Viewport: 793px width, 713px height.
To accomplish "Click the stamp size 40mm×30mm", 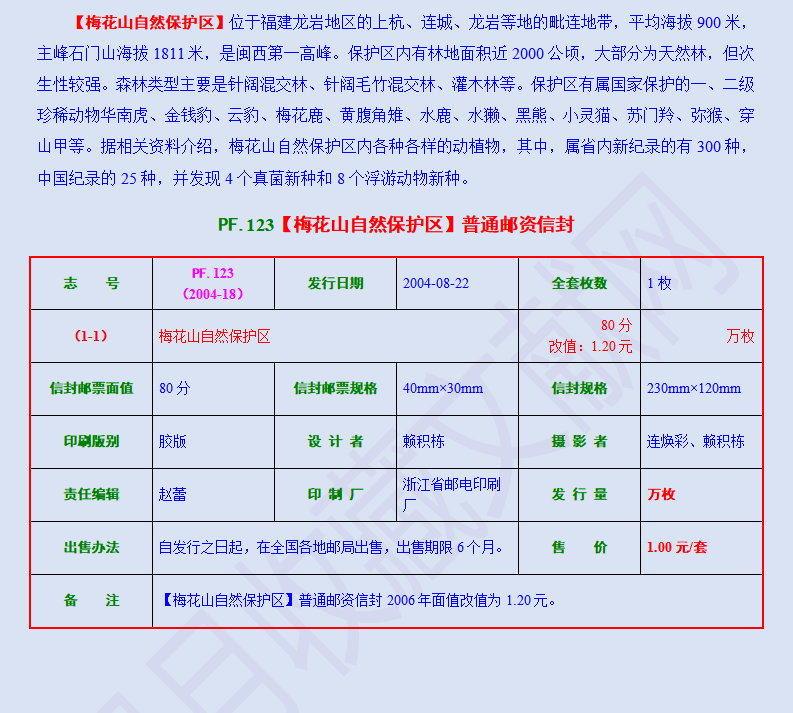I will (443, 388).
